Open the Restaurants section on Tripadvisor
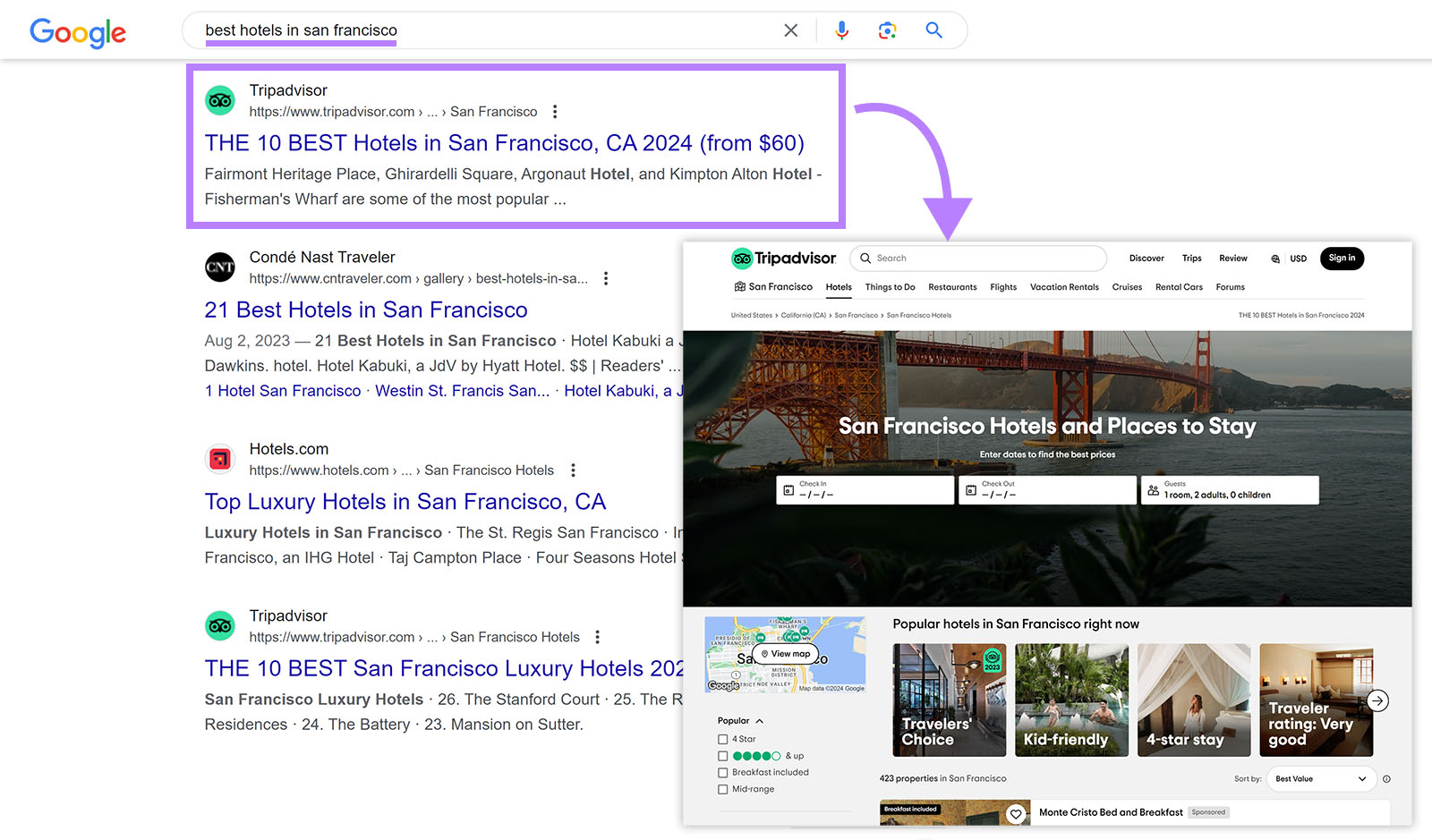This screenshot has width=1432, height=840. click(952, 287)
